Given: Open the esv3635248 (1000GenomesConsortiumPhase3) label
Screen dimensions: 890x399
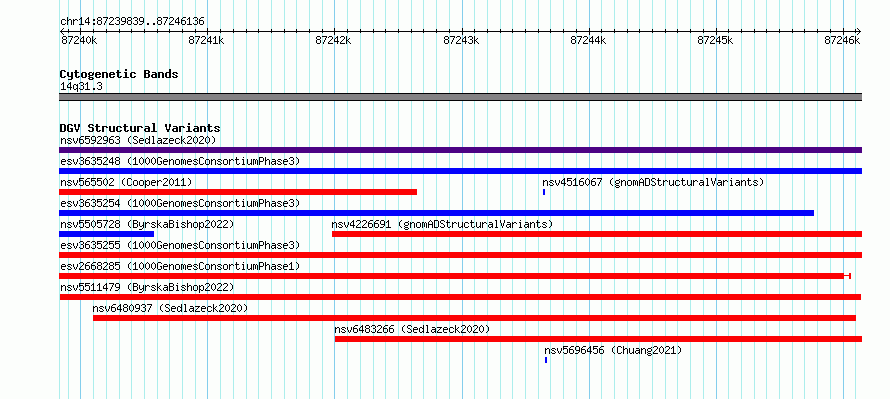Looking at the screenshot, I should (x=180, y=161).
